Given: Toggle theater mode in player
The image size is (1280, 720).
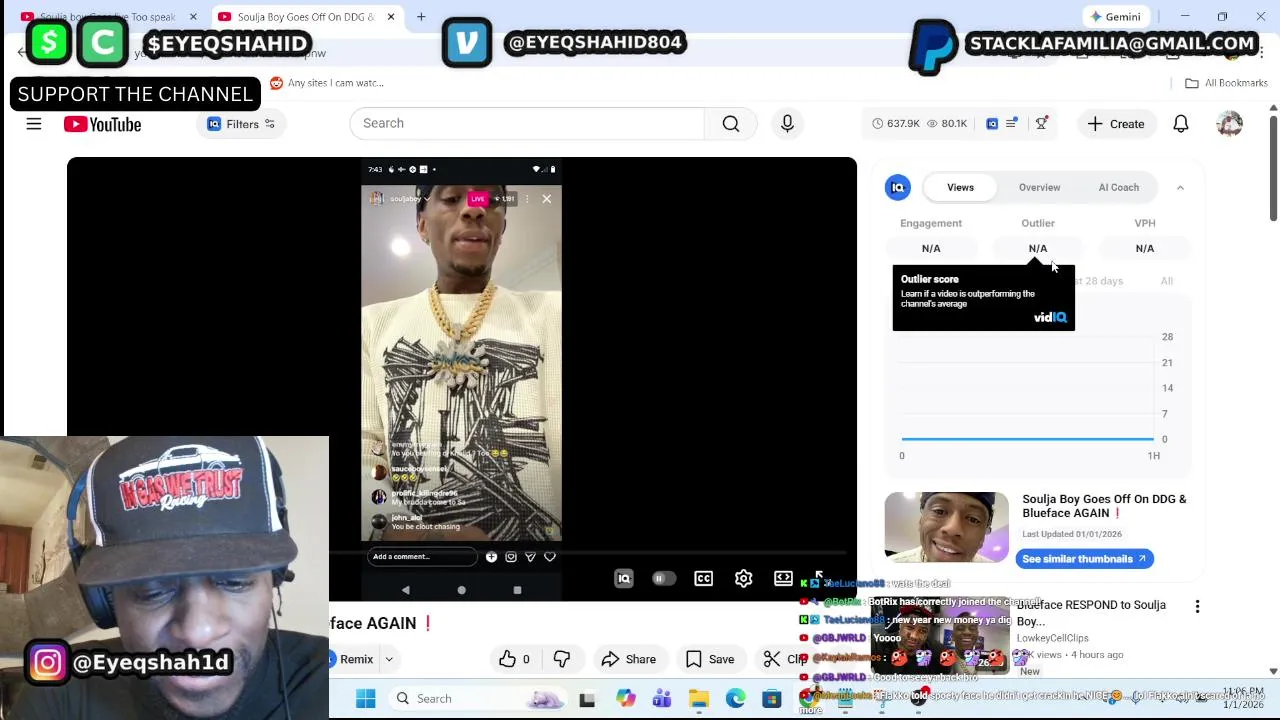Looking at the screenshot, I should coord(783,578).
